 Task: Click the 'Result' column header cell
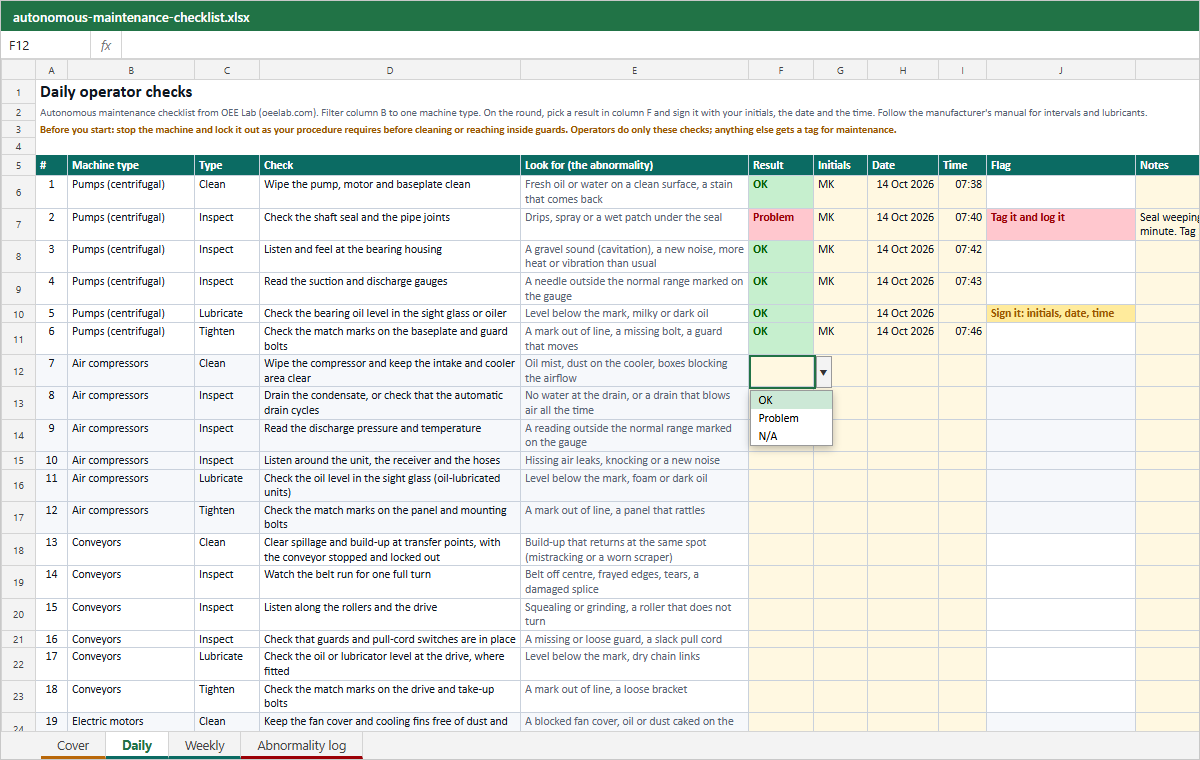tap(781, 165)
